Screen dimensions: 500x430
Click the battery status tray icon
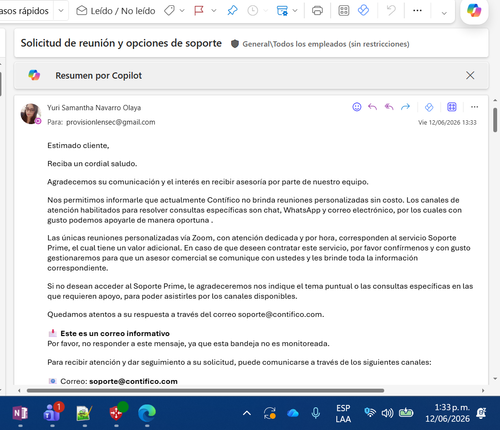406,413
